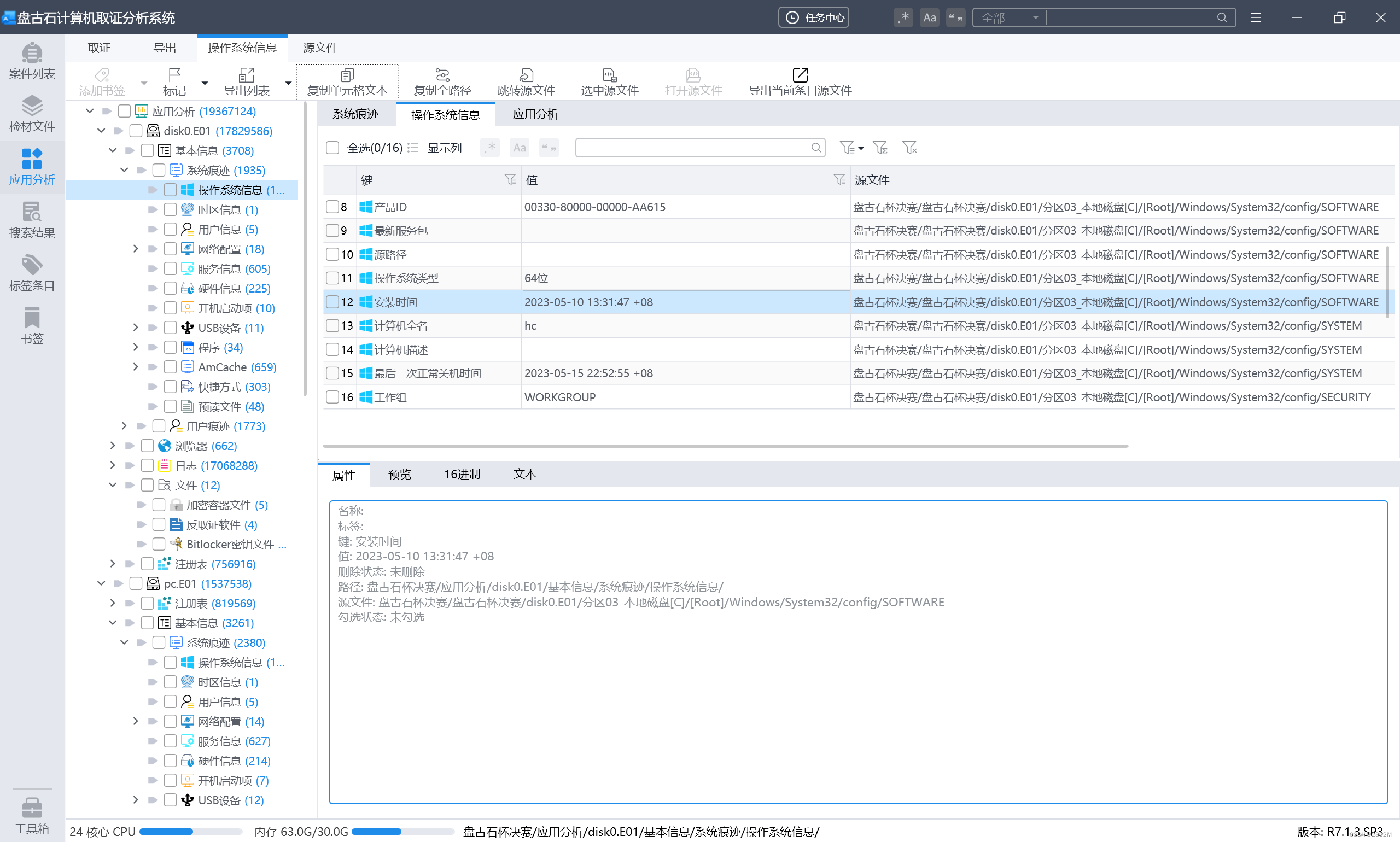The width and height of the screenshot is (1400, 842).
Task: Open the filter dropdown arrow beside funnel
Action: pyautogui.click(x=861, y=148)
